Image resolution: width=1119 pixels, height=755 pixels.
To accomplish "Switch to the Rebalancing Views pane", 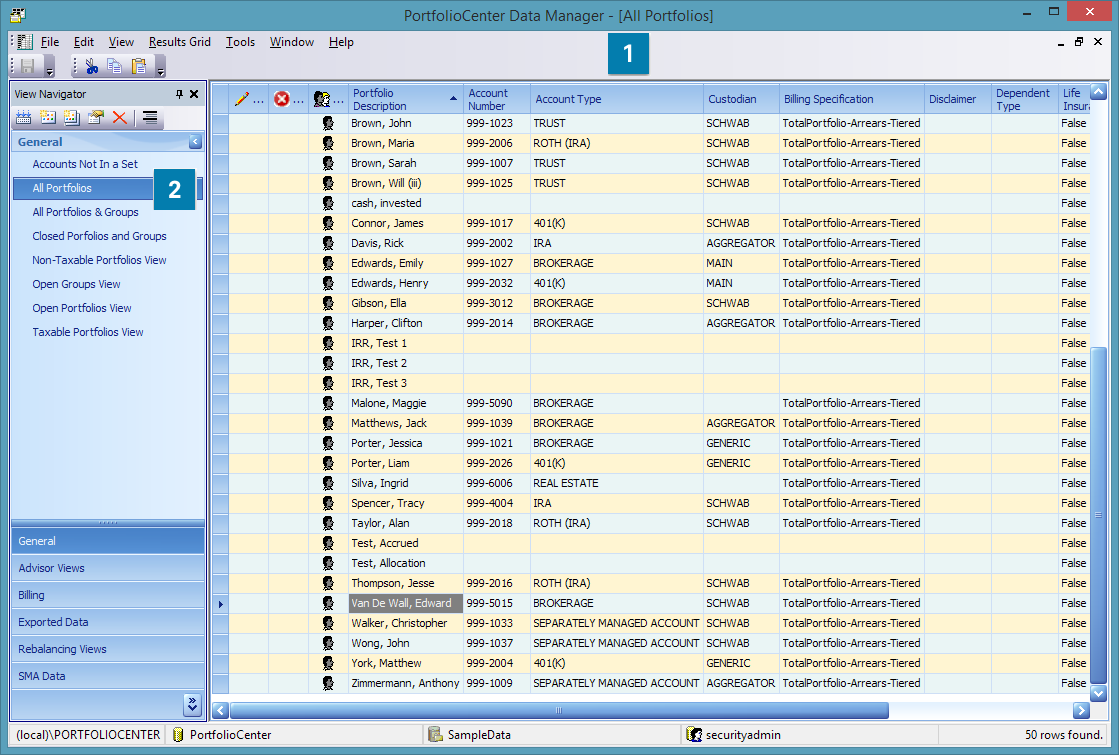I will pos(108,649).
